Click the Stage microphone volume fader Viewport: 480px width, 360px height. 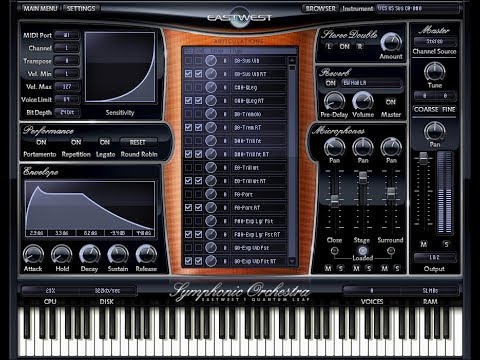tap(363, 178)
